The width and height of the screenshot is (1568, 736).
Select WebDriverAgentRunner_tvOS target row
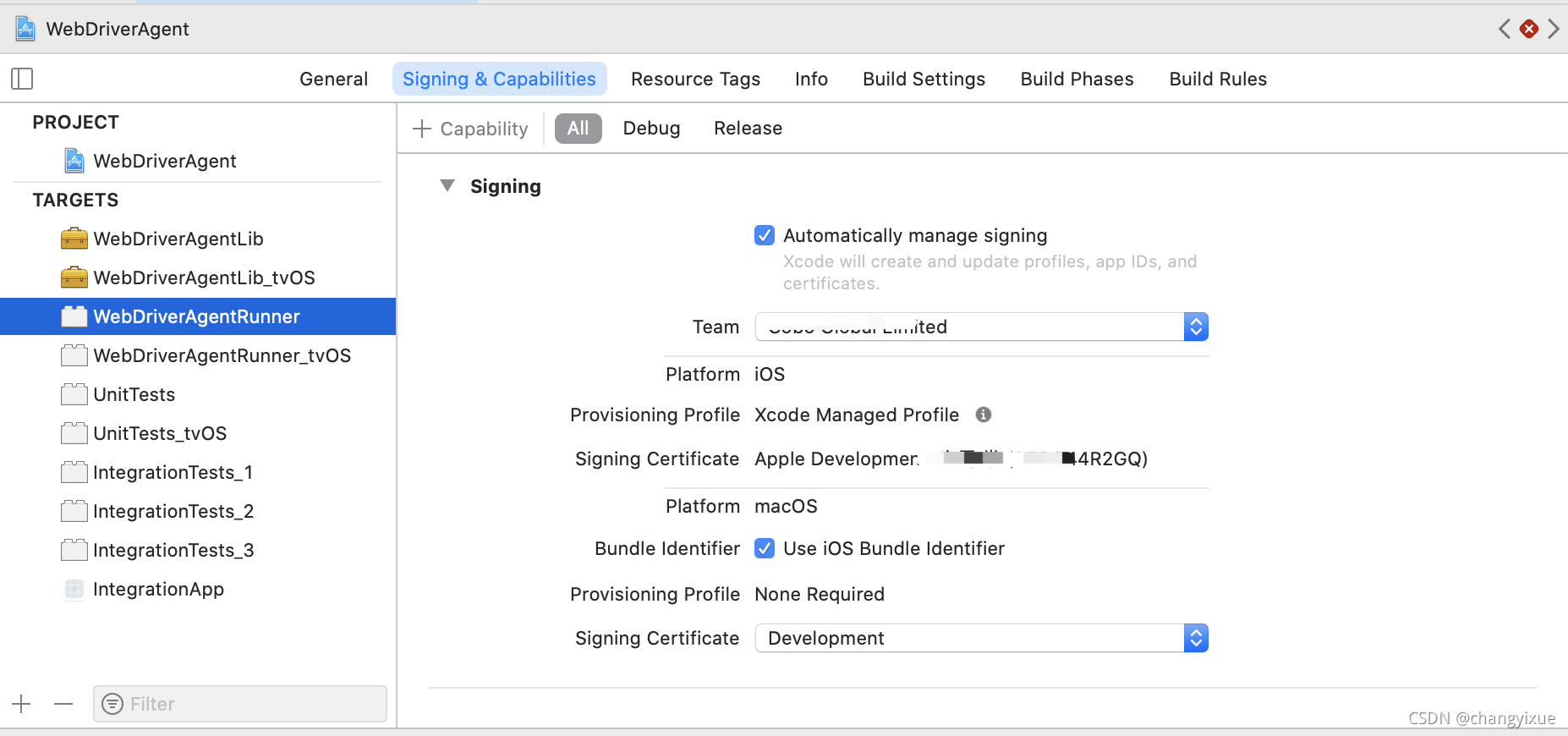(x=198, y=355)
